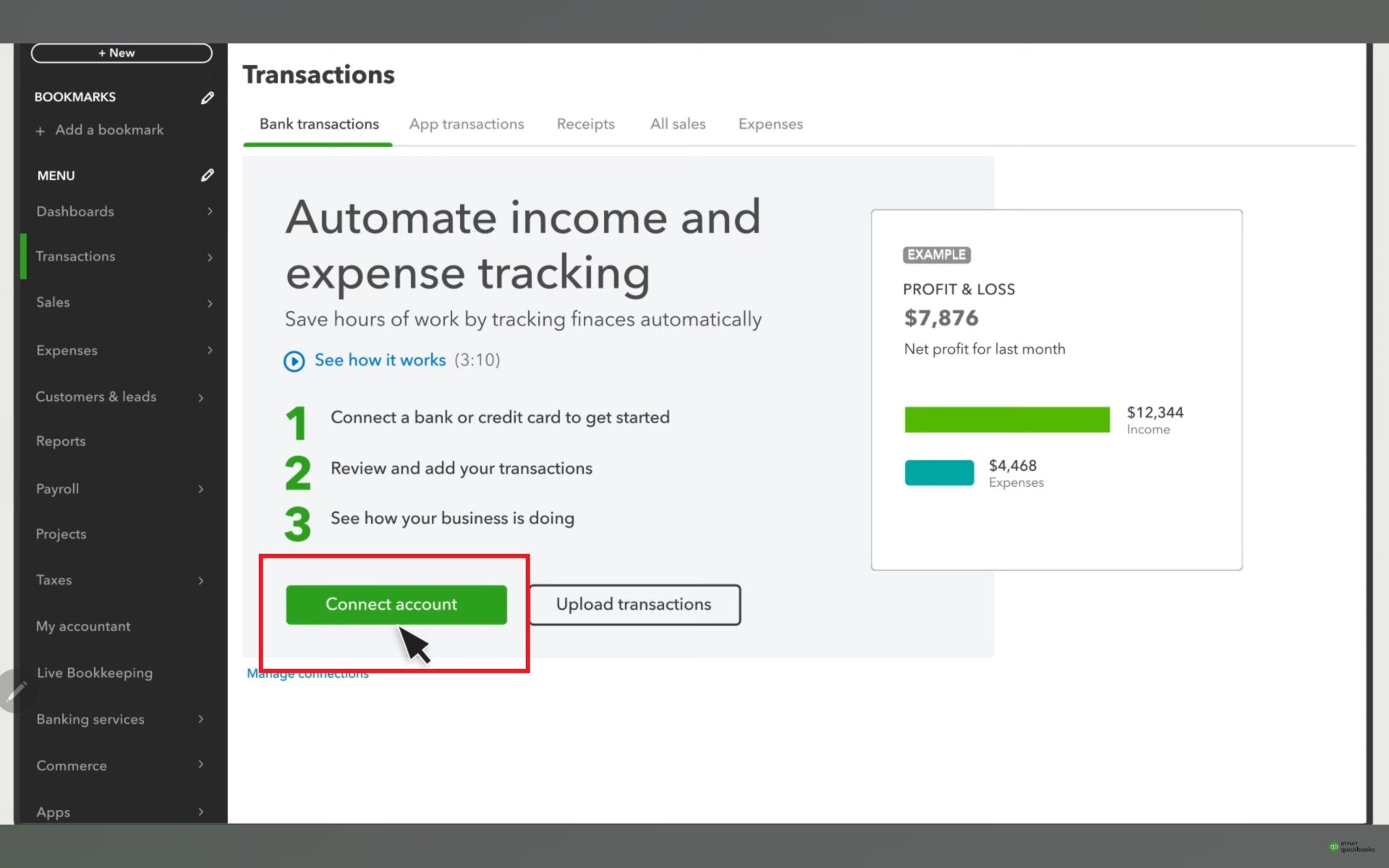
Task: Open the Manage connections link
Action: (307, 675)
